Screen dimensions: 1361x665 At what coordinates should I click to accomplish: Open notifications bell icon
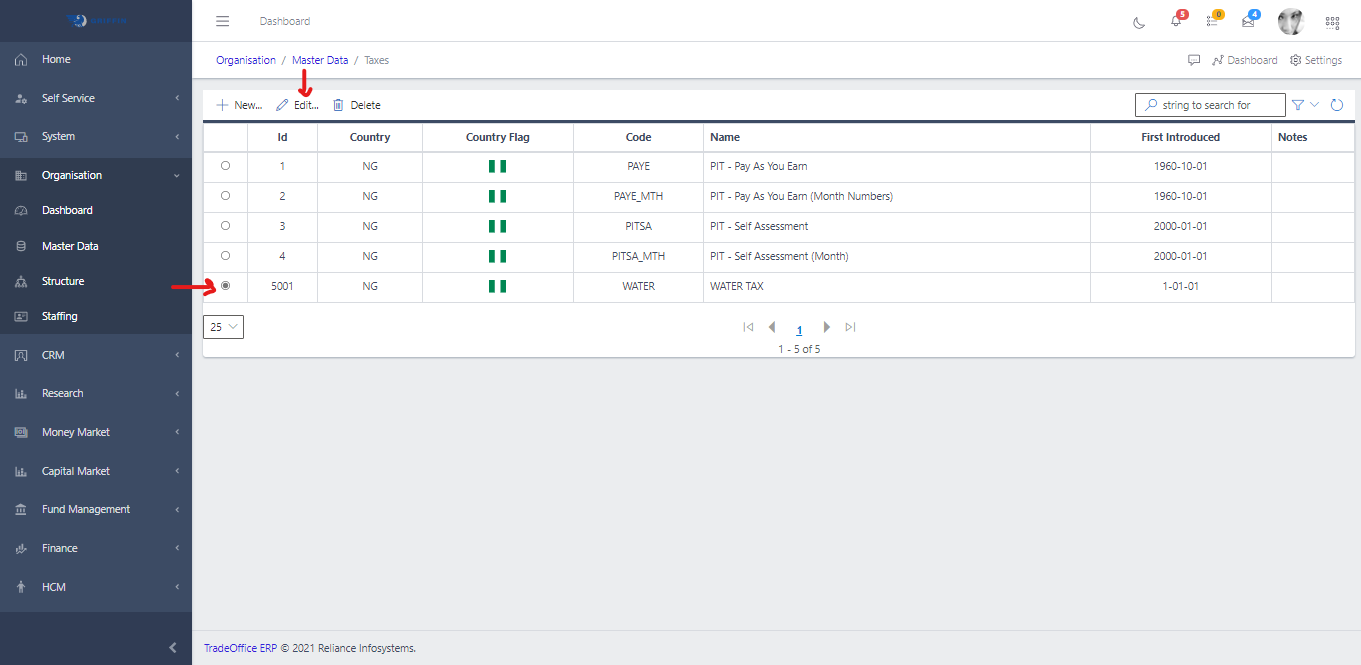(x=1176, y=22)
